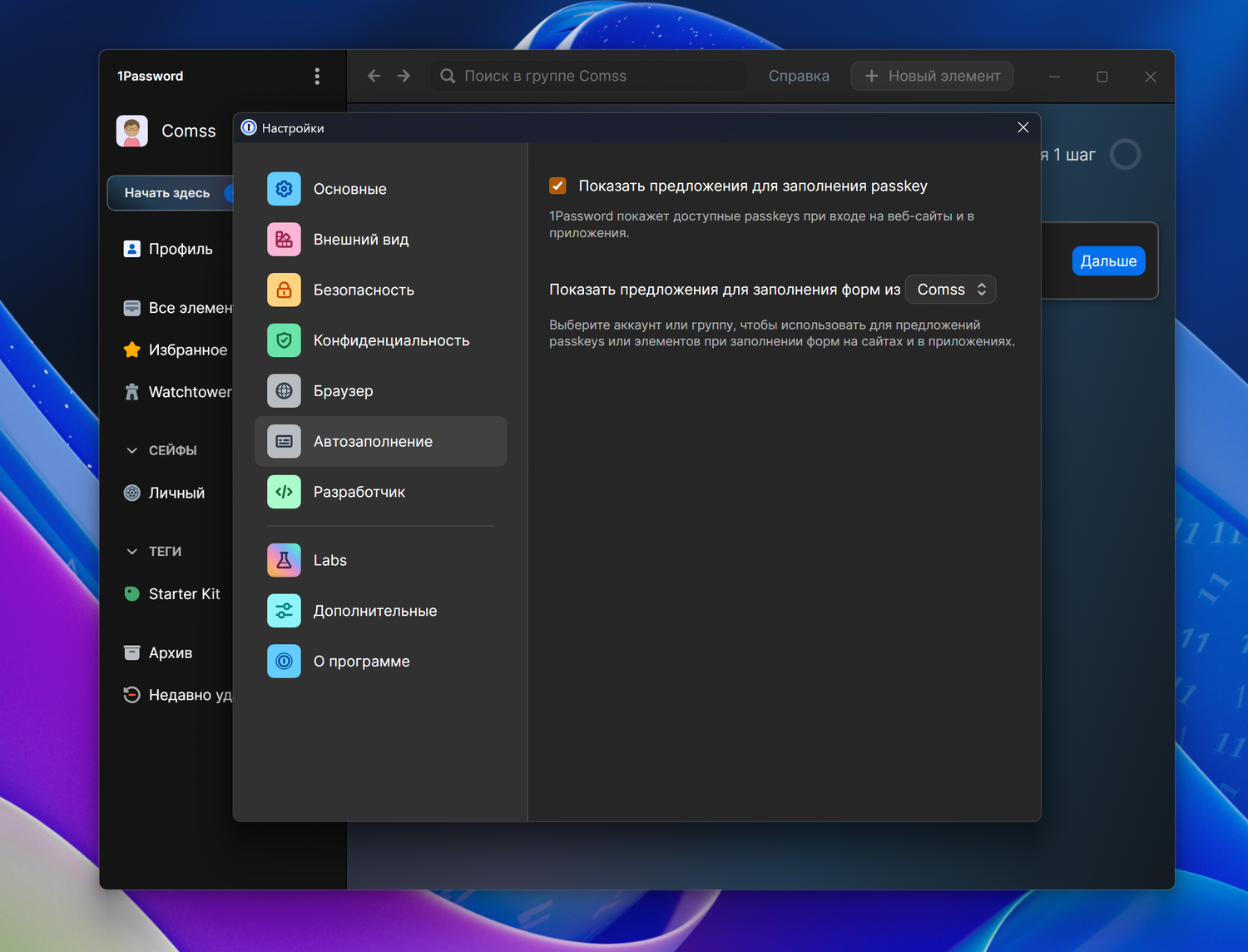
Task: Collapse the СЕЙФЫ section chevron
Action: point(131,450)
